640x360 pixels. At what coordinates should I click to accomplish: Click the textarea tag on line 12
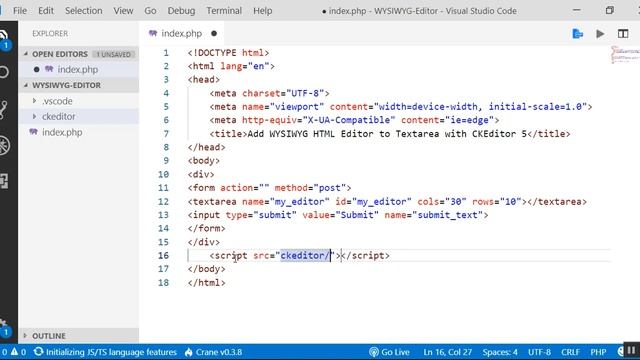click(387, 202)
